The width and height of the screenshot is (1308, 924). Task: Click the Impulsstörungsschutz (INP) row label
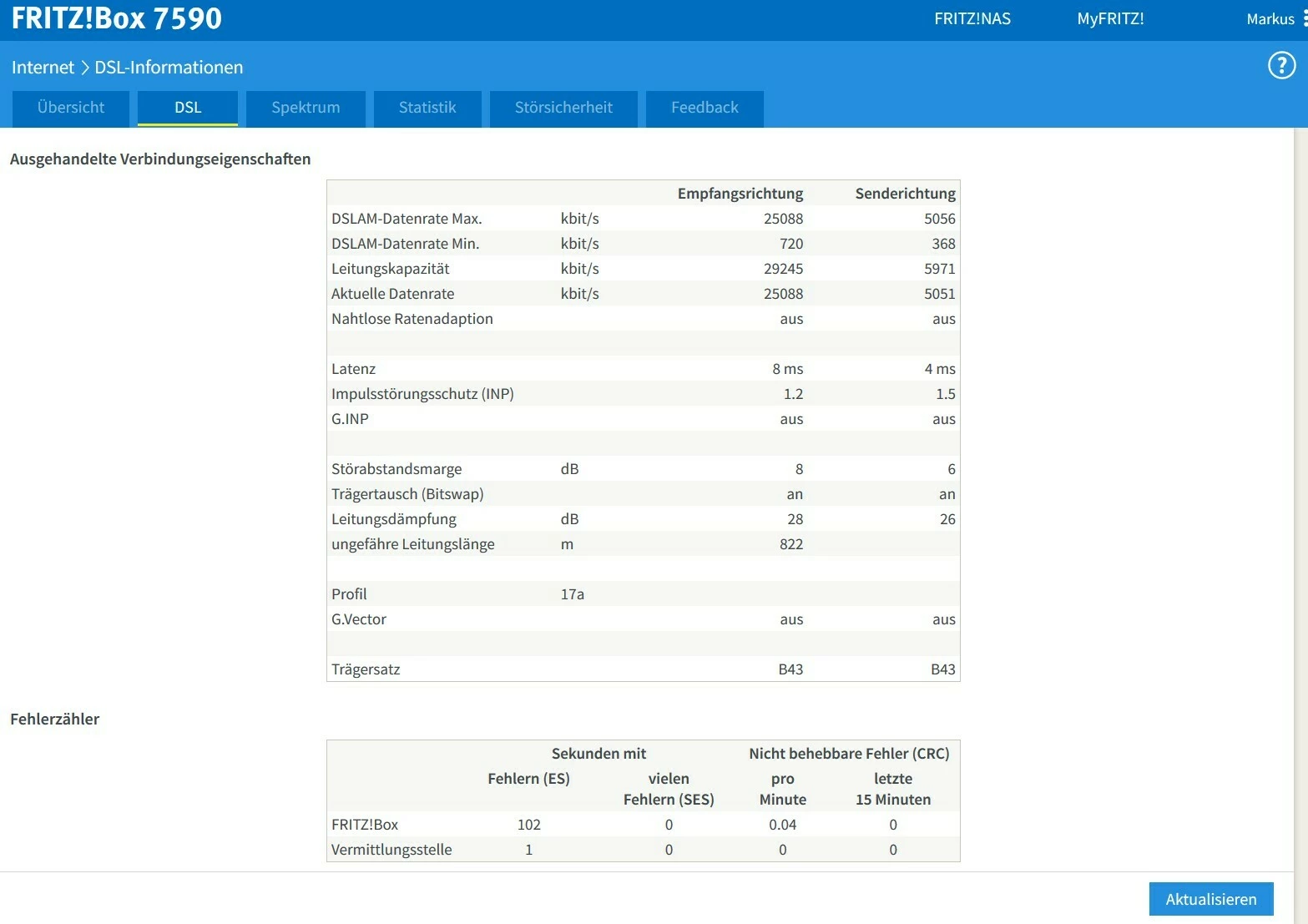[x=422, y=394]
